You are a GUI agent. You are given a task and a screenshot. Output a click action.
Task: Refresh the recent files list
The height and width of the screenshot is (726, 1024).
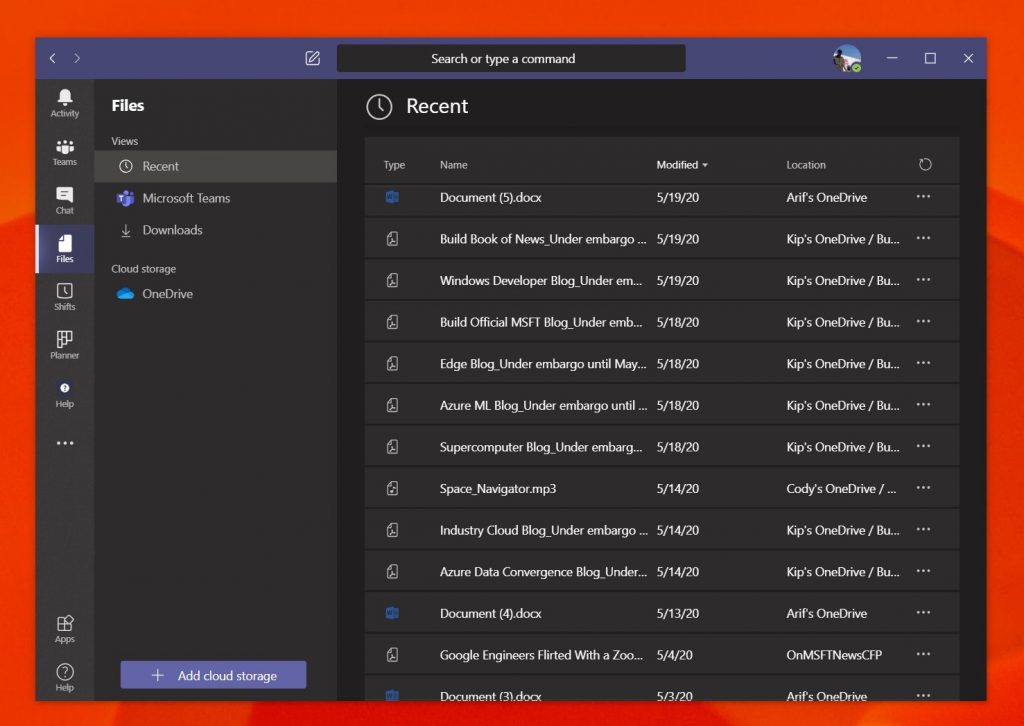[925, 165]
